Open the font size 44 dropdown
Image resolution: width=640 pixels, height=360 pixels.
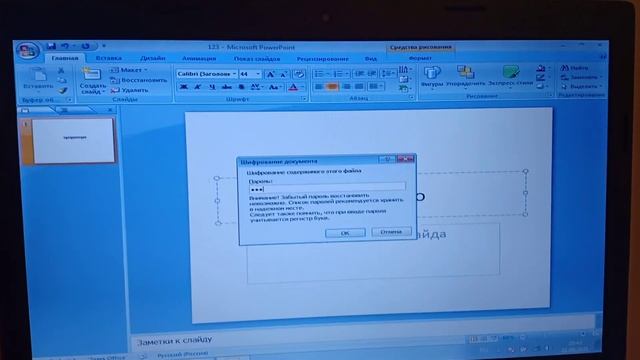click(x=258, y=74)
